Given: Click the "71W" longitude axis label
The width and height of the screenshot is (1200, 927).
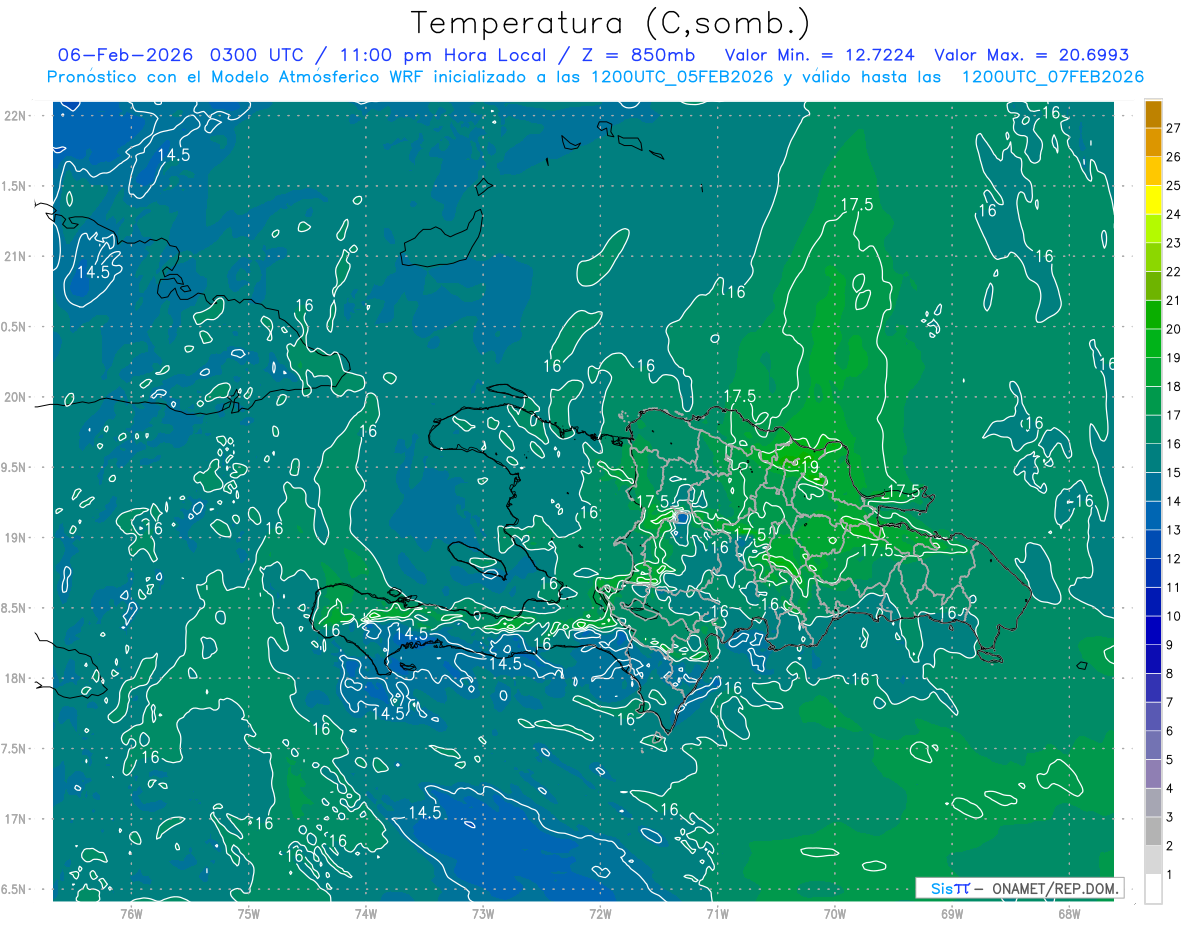Looking at the screenshot, I should [717, 913].
